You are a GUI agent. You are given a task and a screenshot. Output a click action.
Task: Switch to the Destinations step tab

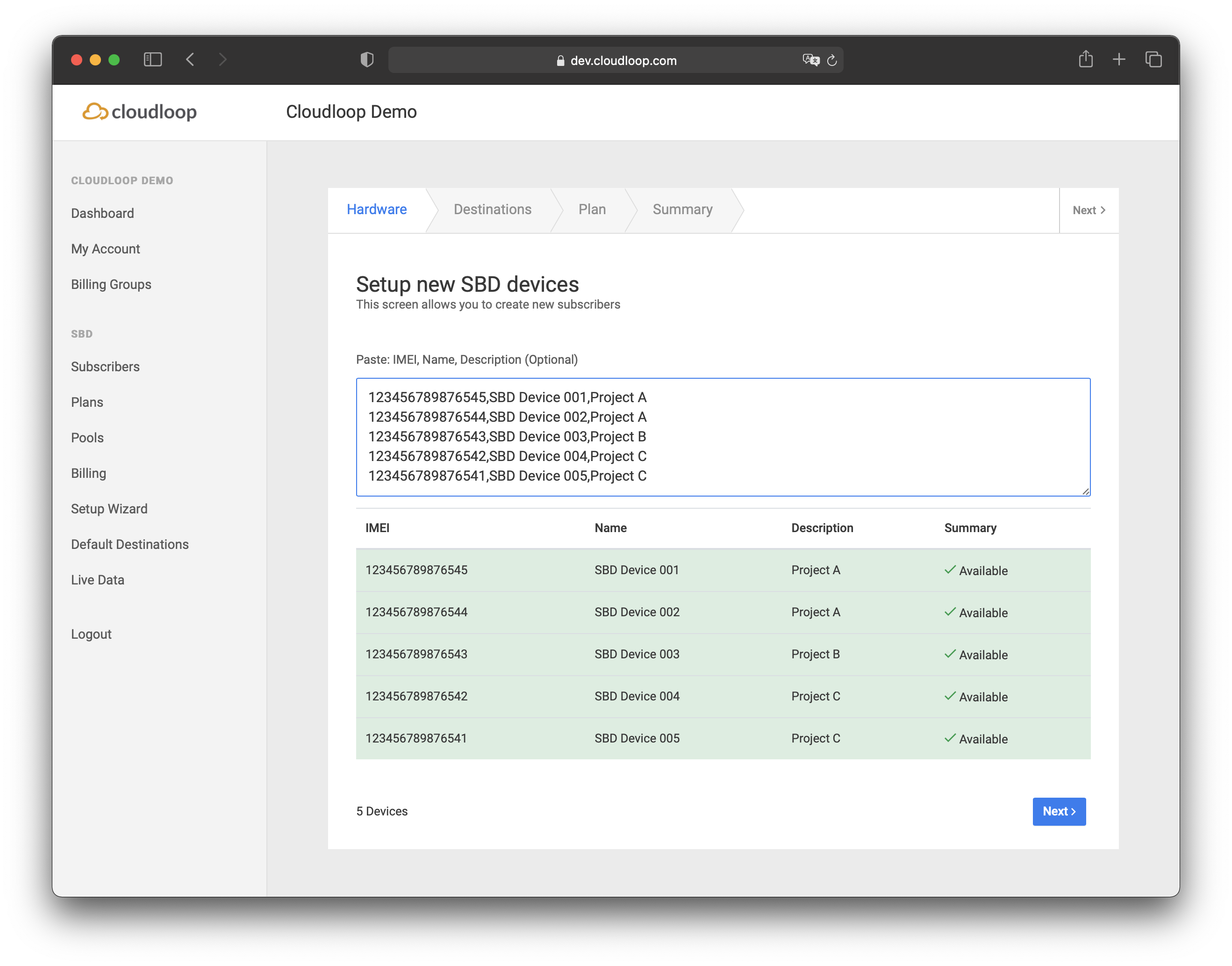pyautogui.click(x=492, y=209)
